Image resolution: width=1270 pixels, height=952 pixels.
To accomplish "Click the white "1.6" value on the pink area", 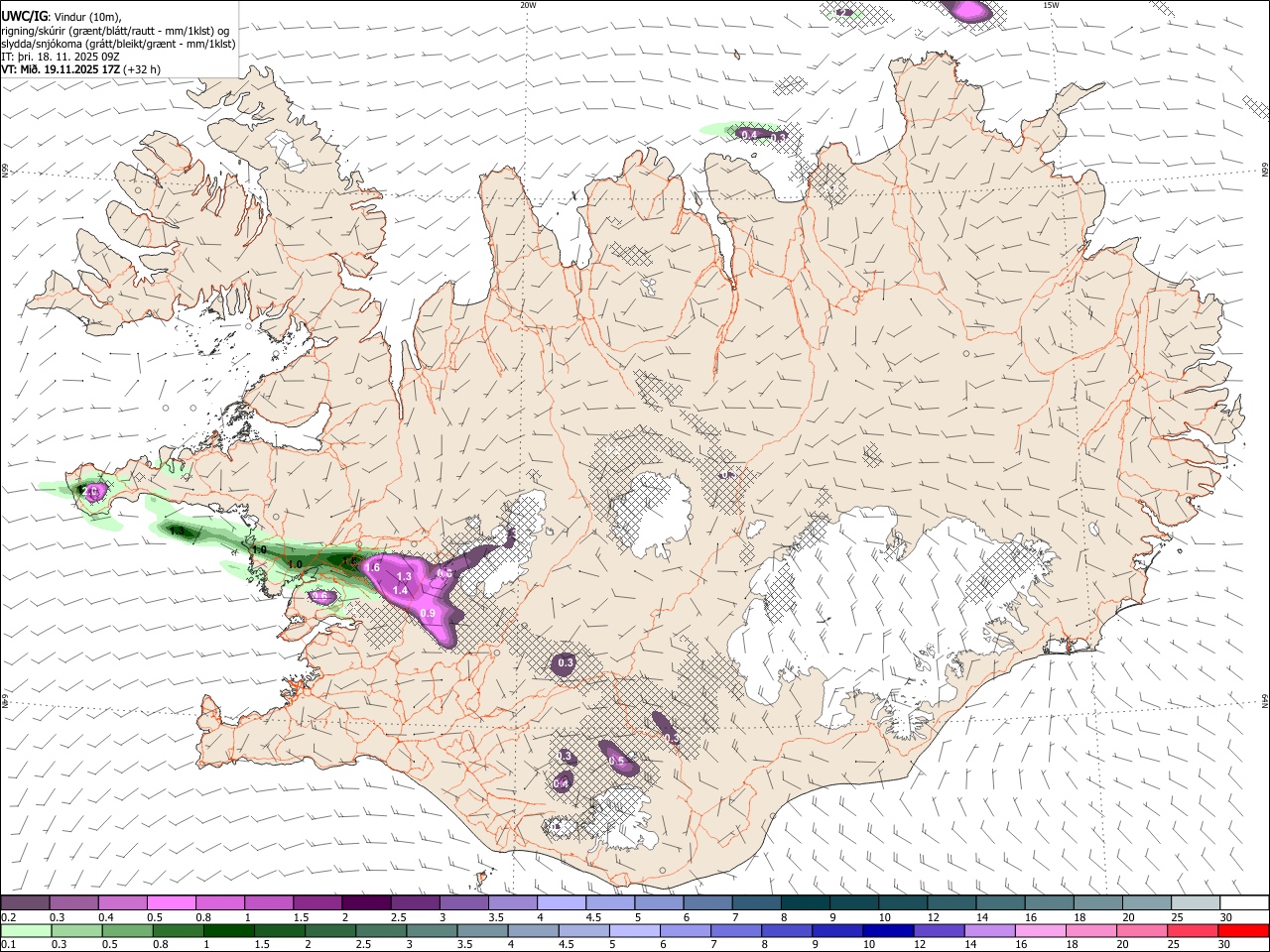I will (x=373, y=566).
